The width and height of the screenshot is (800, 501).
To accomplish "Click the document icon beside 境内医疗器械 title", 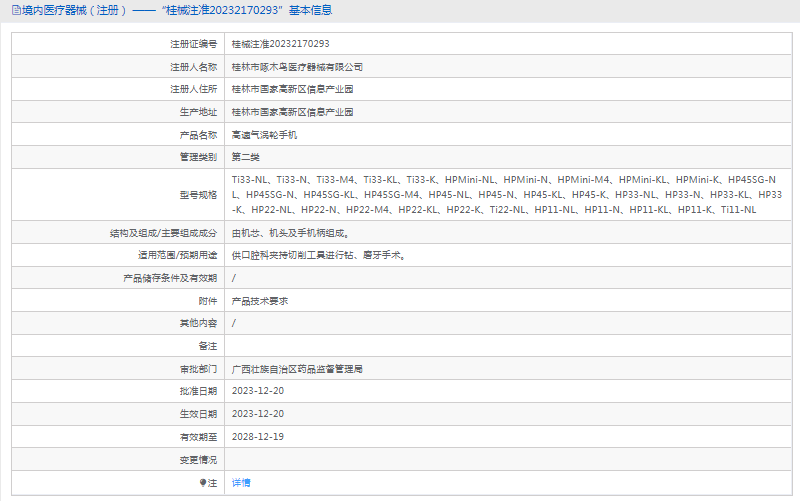I will click(16, 10).
